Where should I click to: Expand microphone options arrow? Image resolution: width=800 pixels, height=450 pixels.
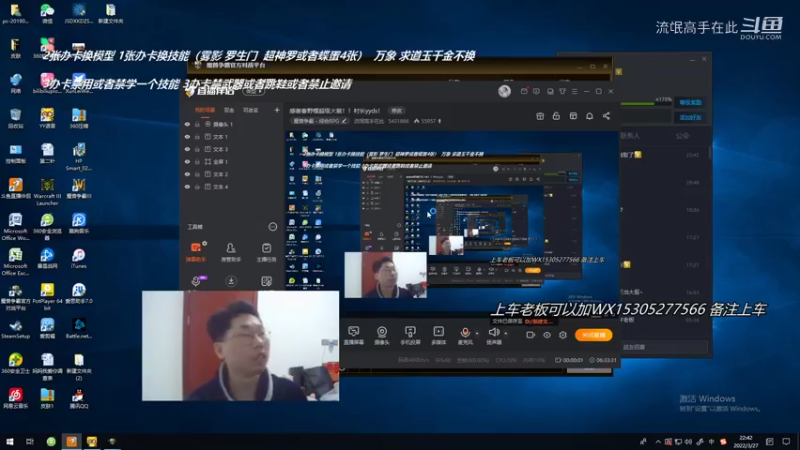477,334
